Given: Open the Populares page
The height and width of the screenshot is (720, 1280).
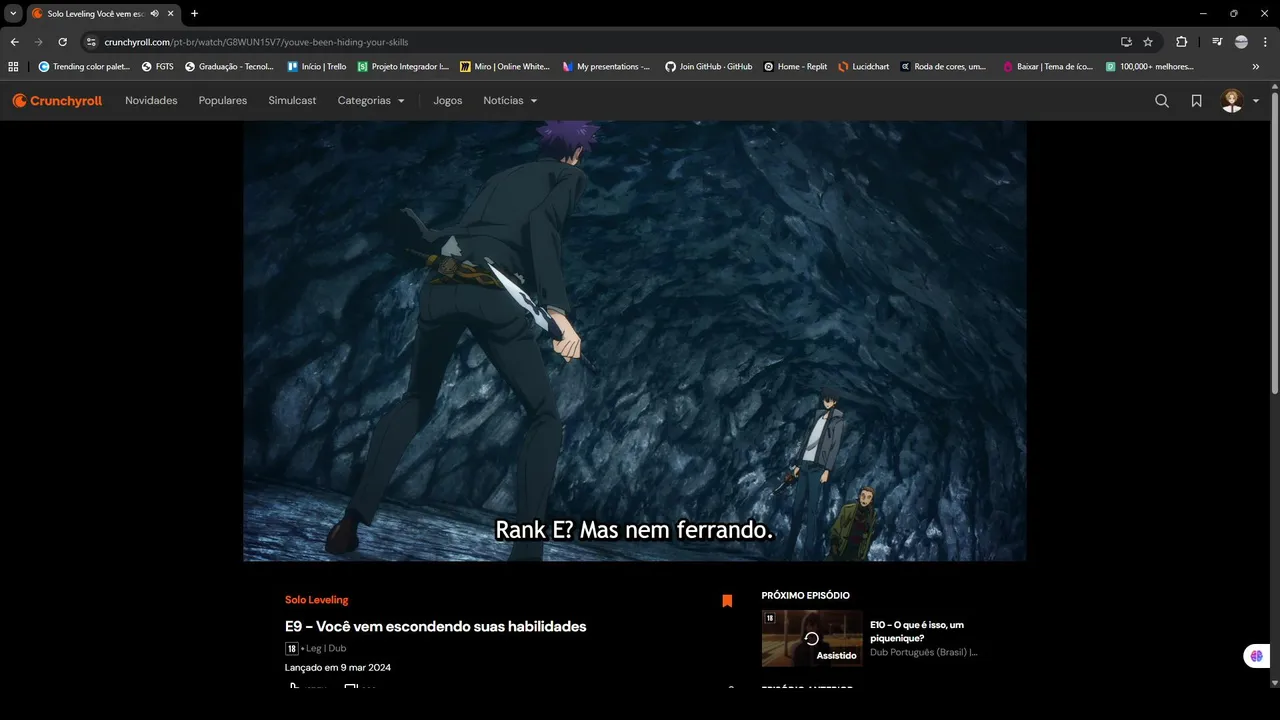Looking at the screenshot, I should pos(223,101).
